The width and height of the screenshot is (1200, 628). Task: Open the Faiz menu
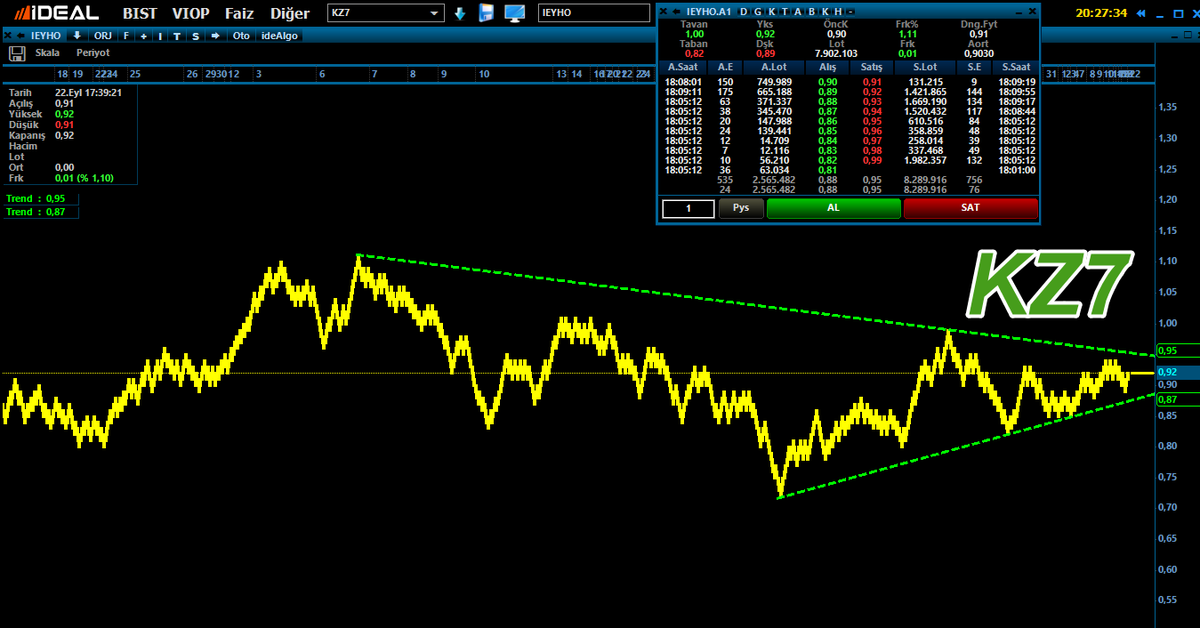[x=239, y=13]
